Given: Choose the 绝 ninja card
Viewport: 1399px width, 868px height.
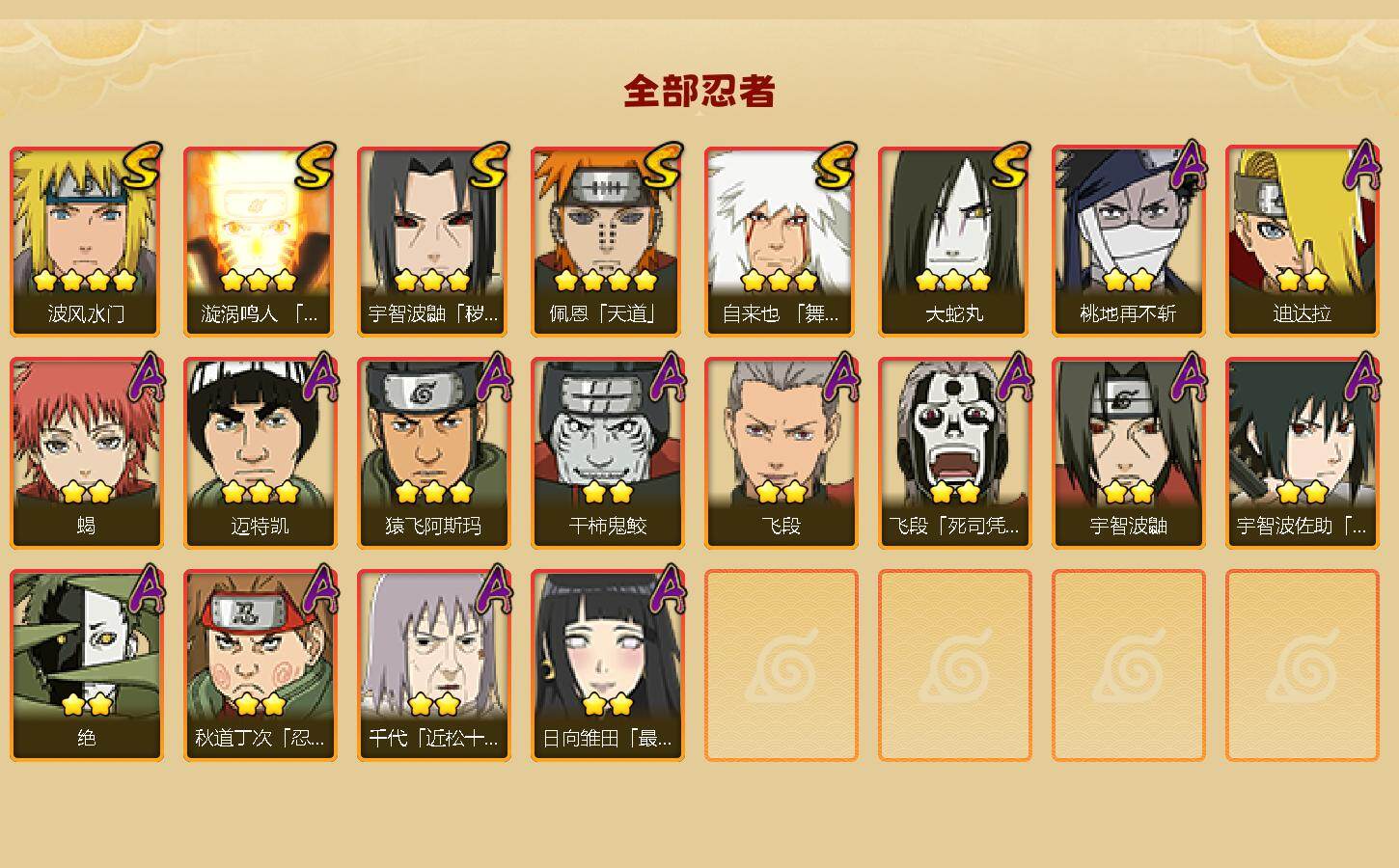Looking at the screenshot, I should 87,665.
